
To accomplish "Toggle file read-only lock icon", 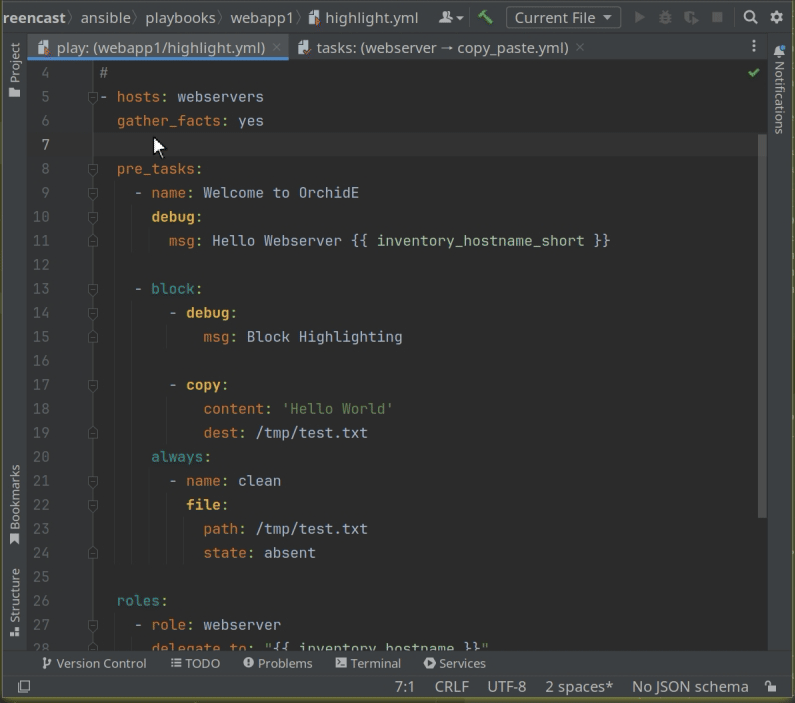I will coord(770,686).
